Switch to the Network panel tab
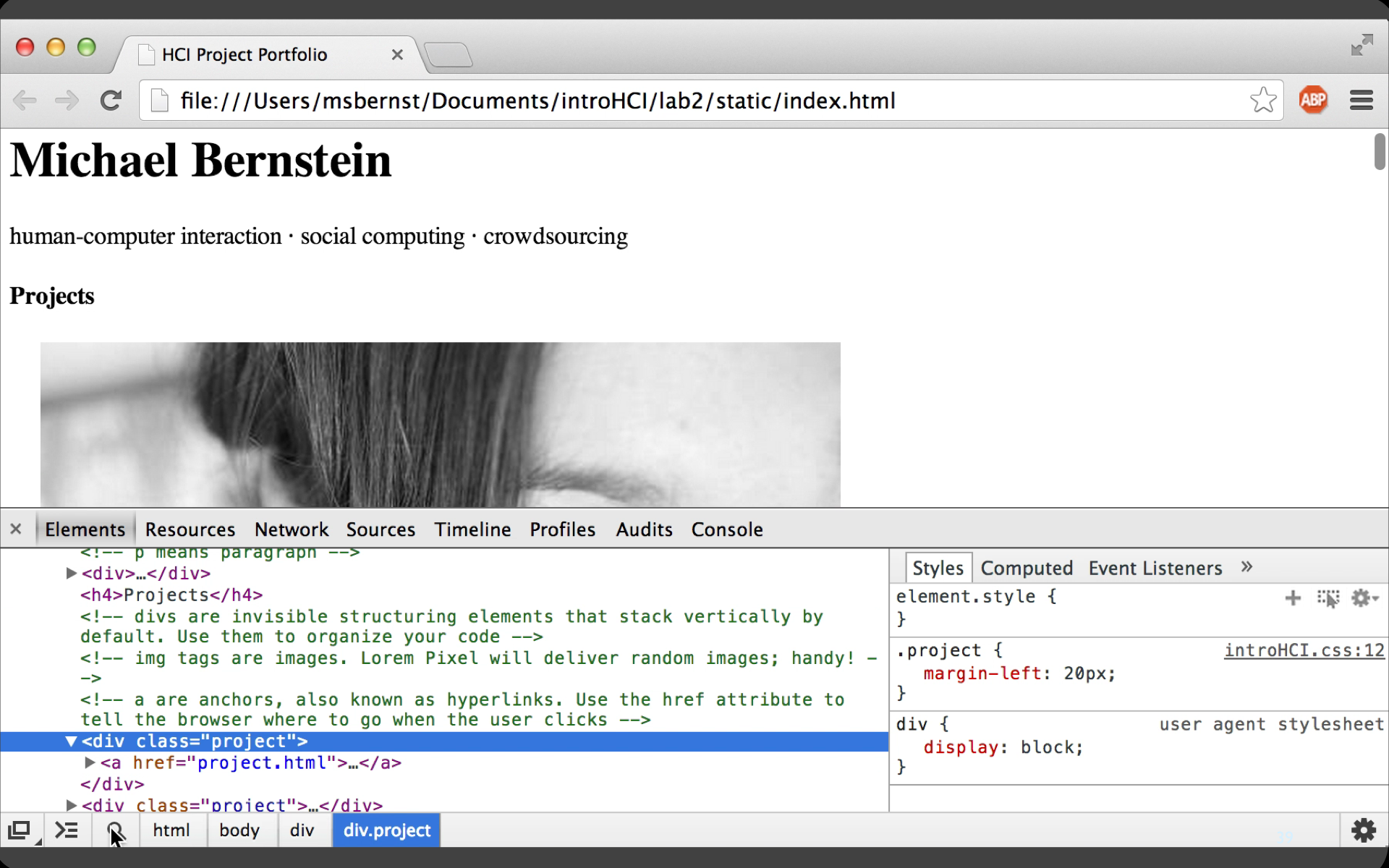Viewport: 1389px width, 868px height. pos(292,529)
